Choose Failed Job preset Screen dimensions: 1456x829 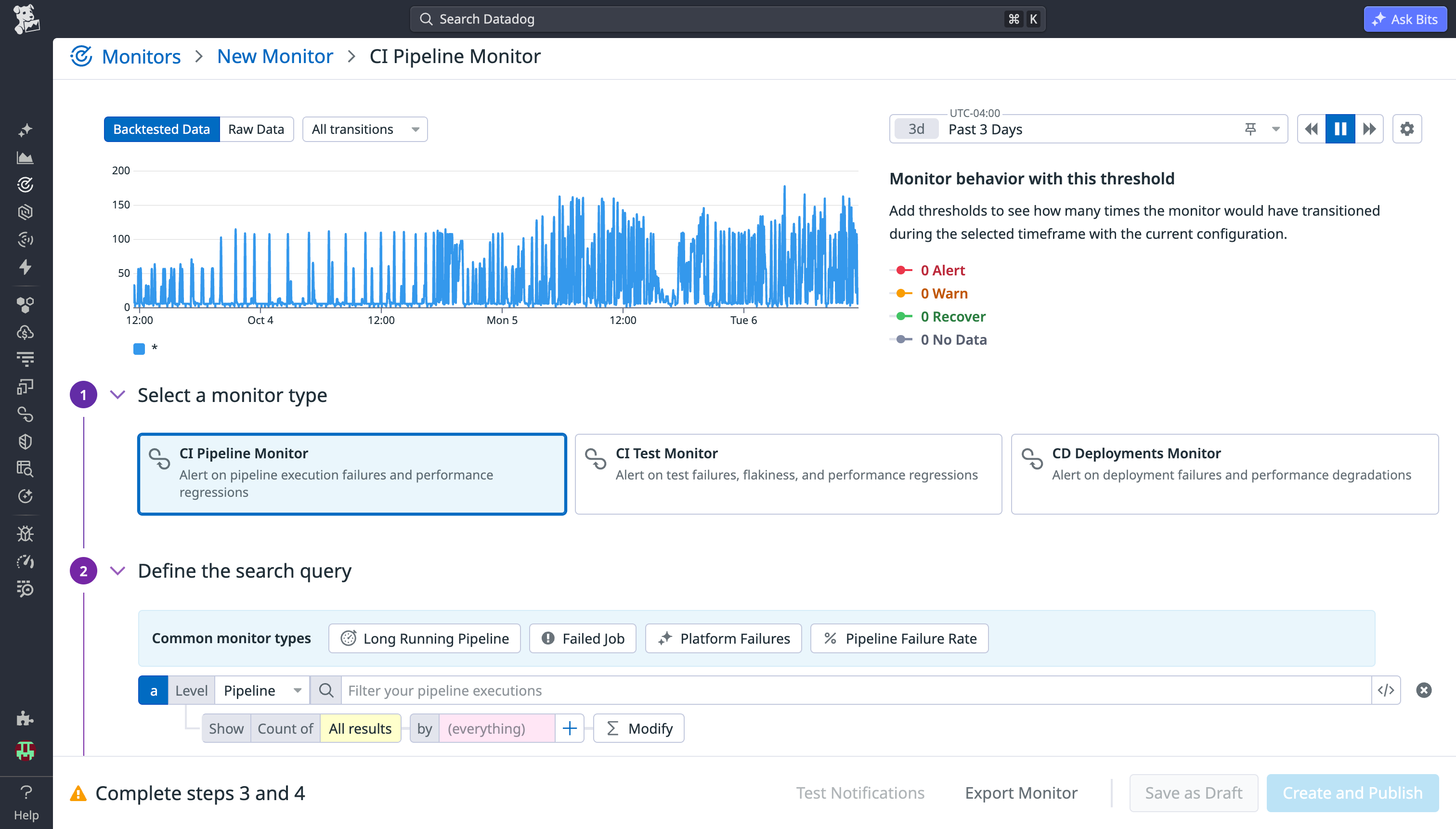tap(583, 638)
